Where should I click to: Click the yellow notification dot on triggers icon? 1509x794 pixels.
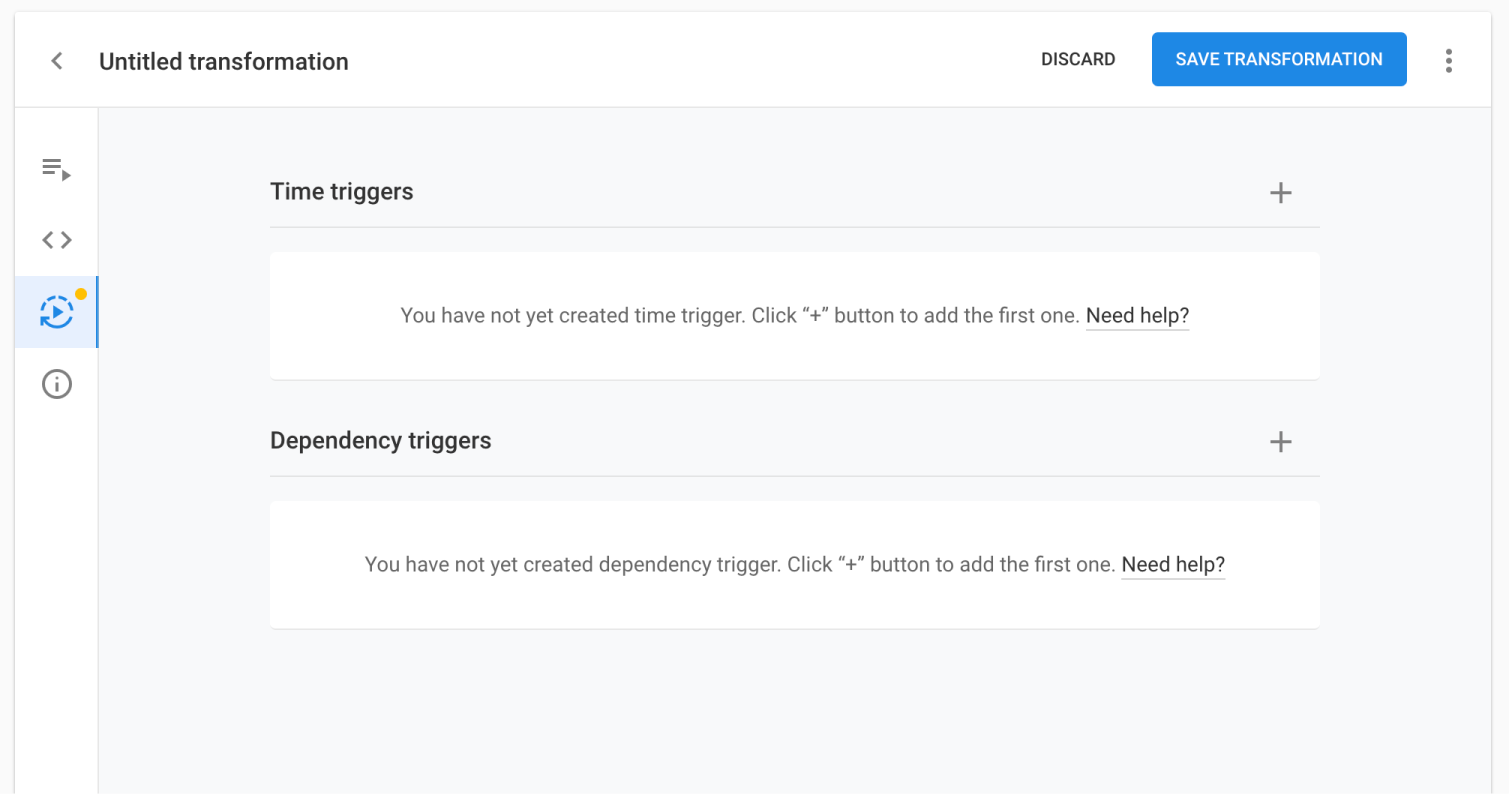pyautogui.click(x=81, y=295)
